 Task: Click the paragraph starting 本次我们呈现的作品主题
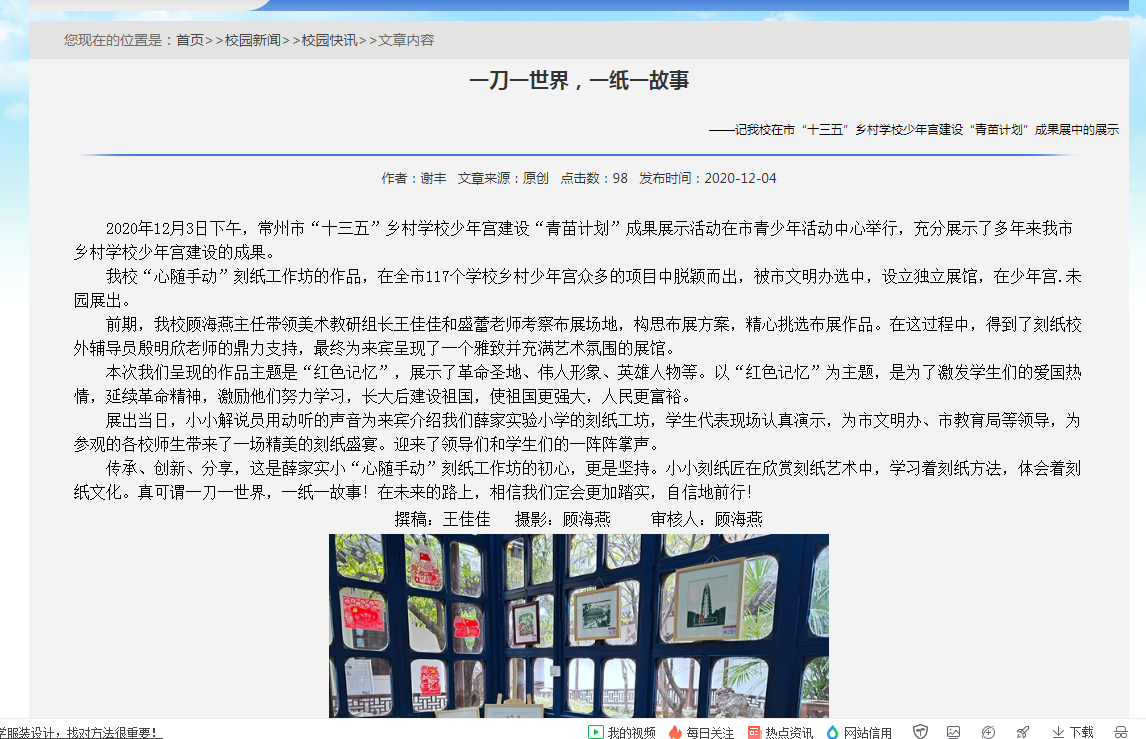pos(577,384)
